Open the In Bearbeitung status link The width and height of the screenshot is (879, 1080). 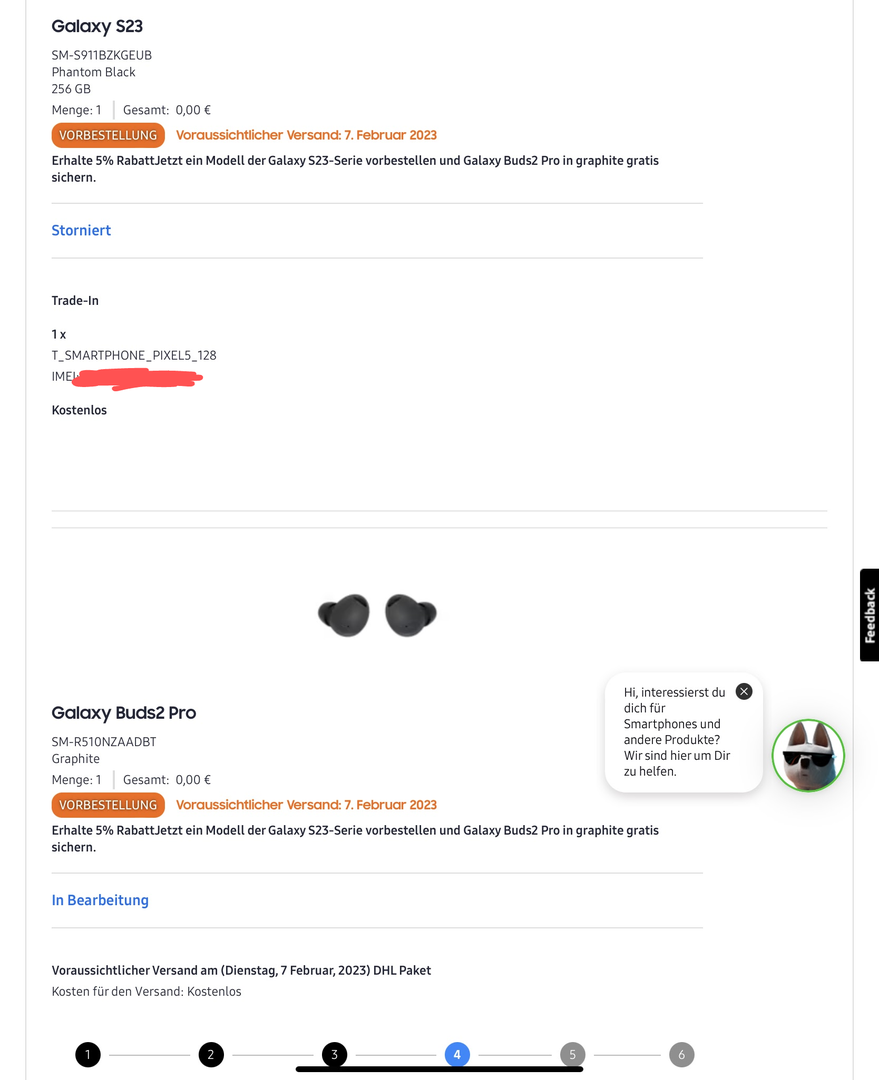(x=100, y=900)
